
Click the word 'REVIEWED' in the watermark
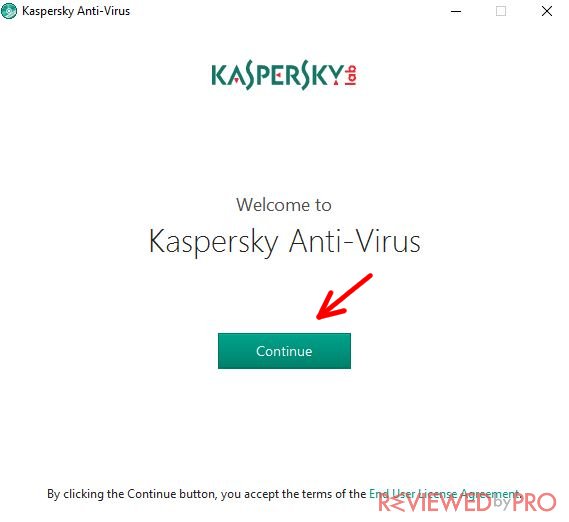(435, 503)
